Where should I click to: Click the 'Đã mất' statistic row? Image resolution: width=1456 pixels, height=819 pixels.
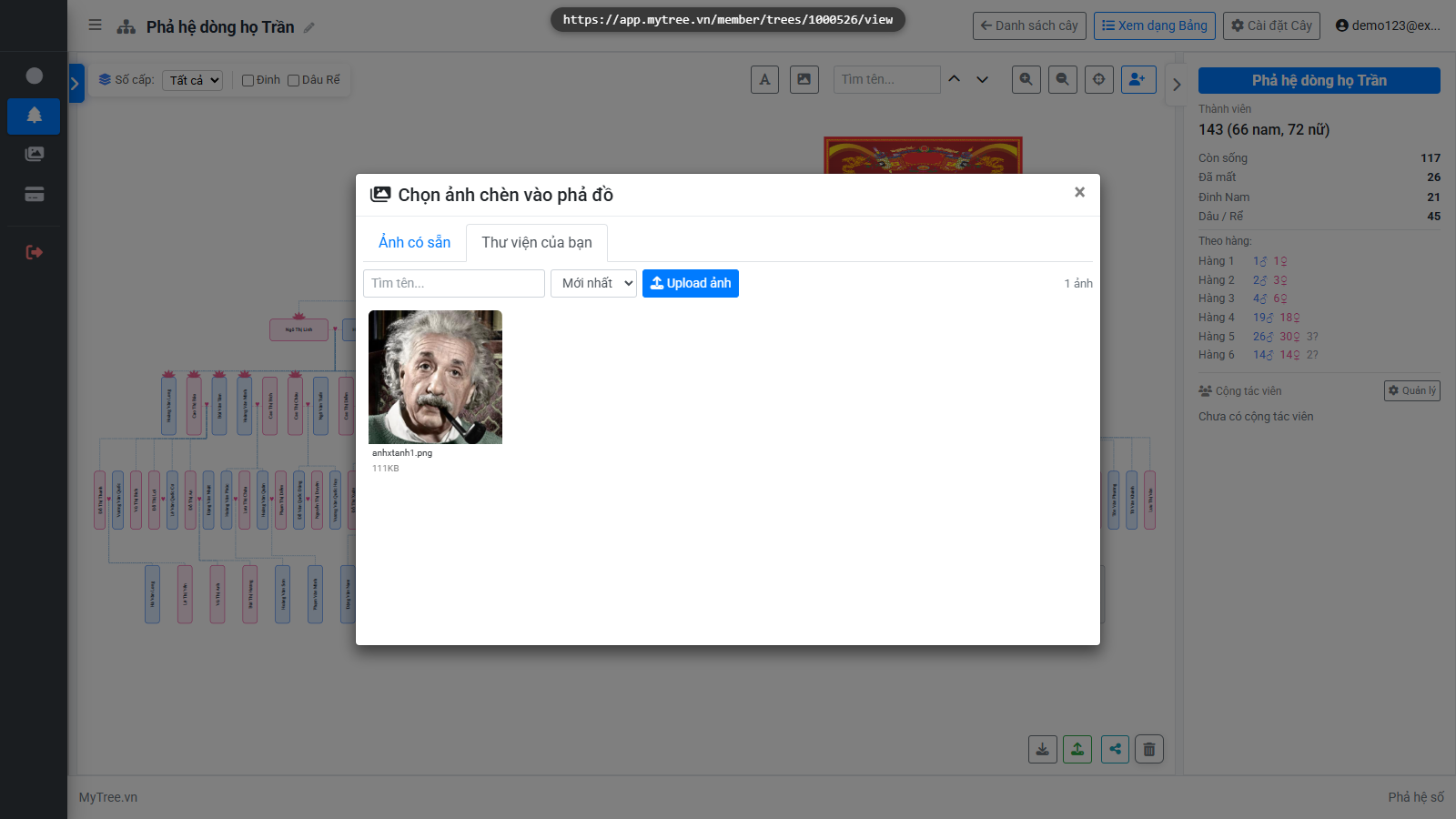click(x=1319, y=177)
